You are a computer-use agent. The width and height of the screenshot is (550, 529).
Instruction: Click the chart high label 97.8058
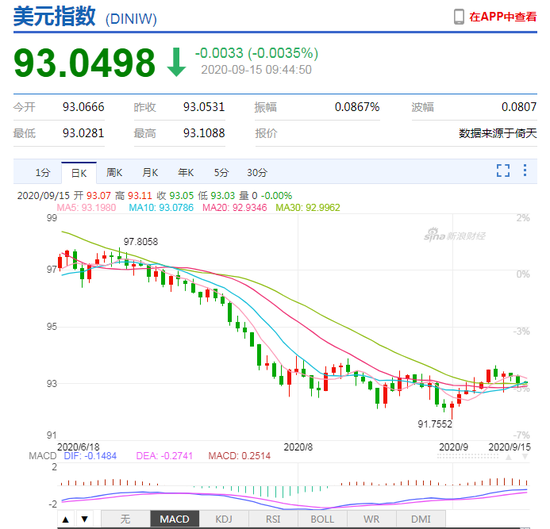(x=141, y=241)
